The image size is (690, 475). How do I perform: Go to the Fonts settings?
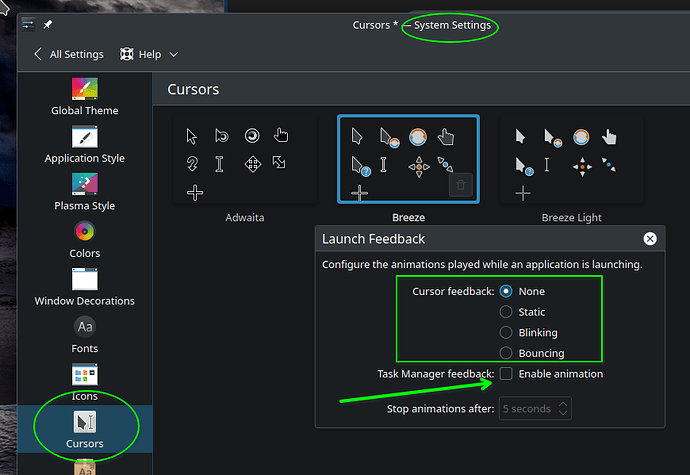tap(84, 327)
